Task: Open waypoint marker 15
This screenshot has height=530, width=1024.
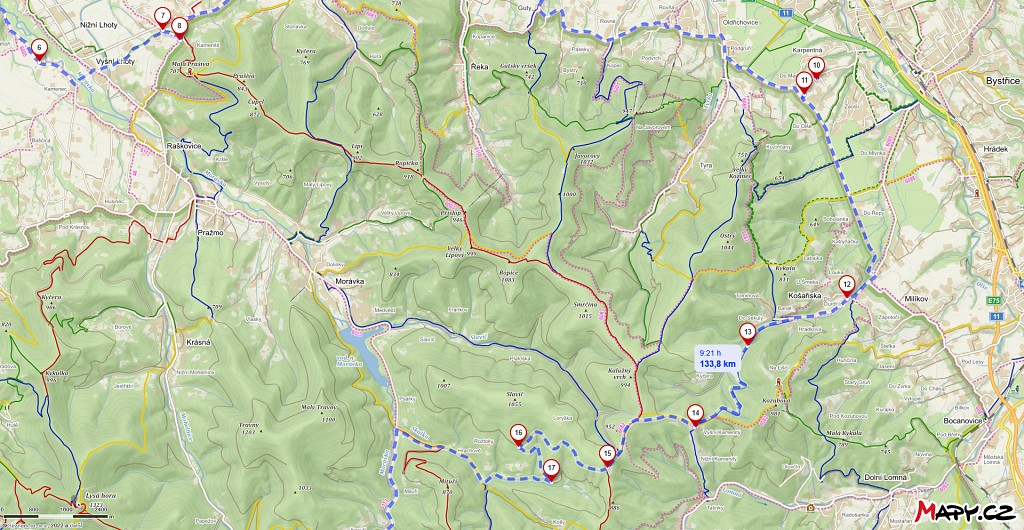Action: pos(608,455)
